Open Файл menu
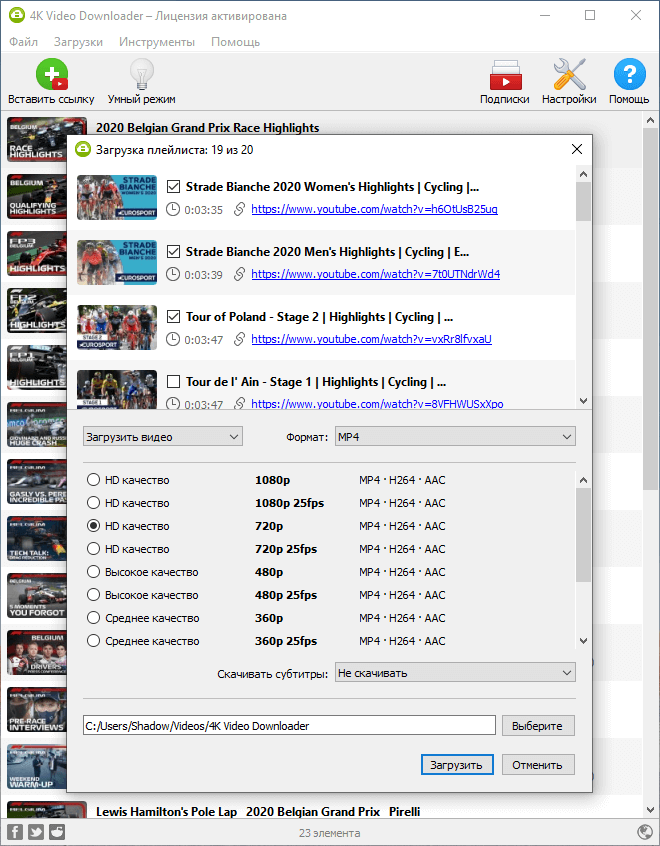 [x=23, y=42]
